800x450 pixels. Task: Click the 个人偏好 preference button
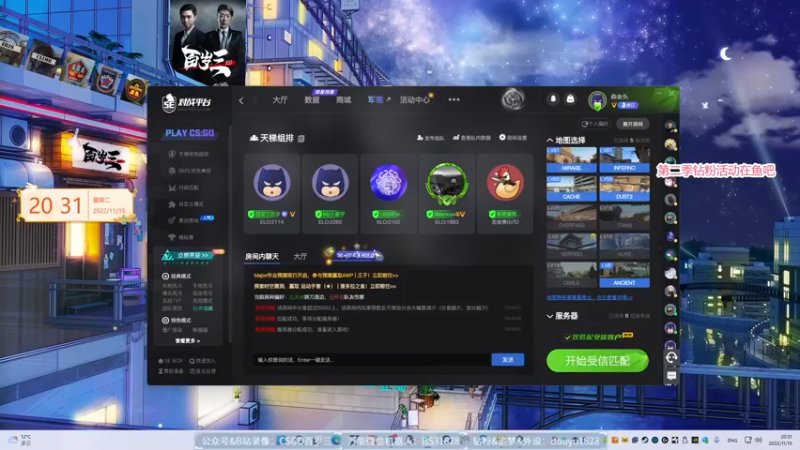pos(594,124)
